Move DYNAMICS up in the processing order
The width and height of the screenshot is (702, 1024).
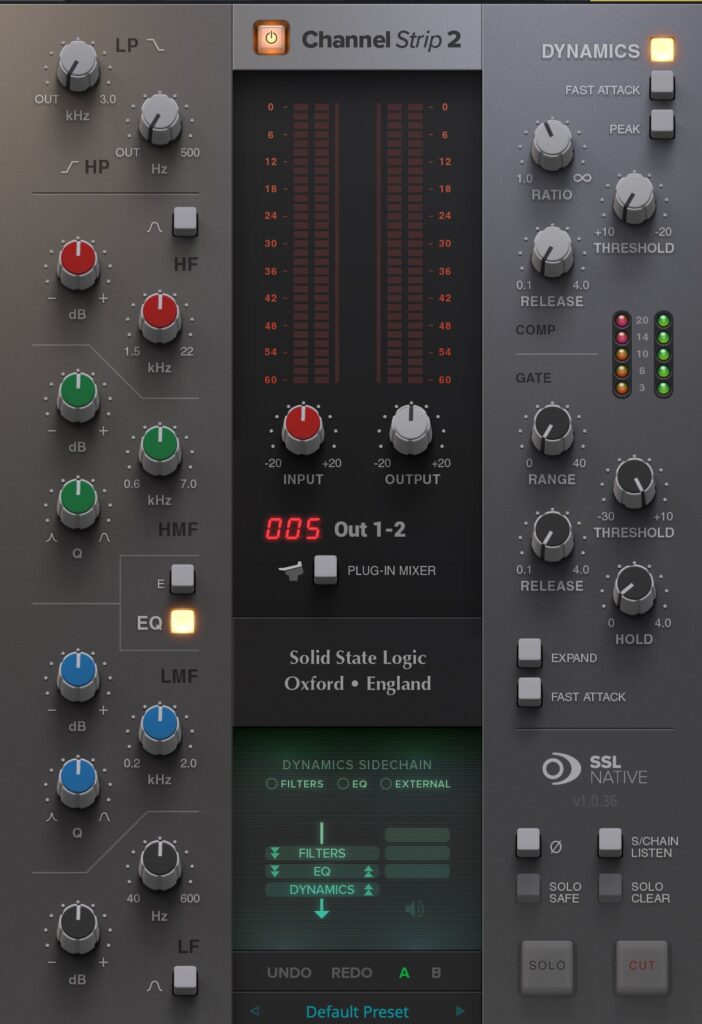(x=368, y=889)
